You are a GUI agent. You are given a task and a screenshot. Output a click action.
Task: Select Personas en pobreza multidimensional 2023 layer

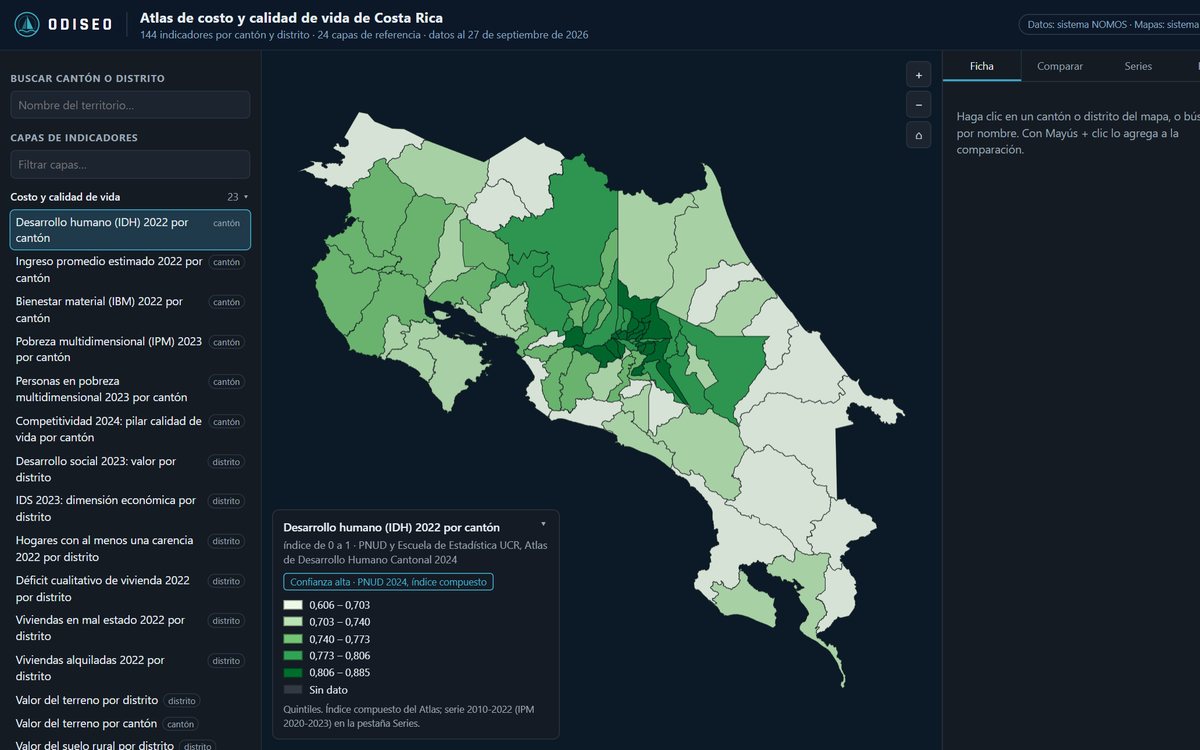(130, 389)
